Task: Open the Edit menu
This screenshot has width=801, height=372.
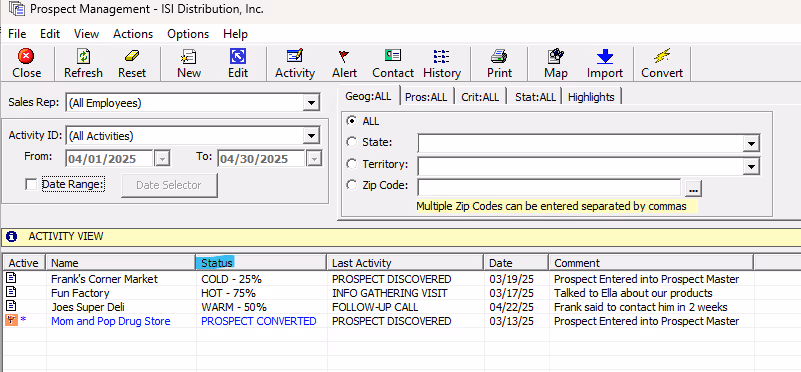Action: (50, 34)
